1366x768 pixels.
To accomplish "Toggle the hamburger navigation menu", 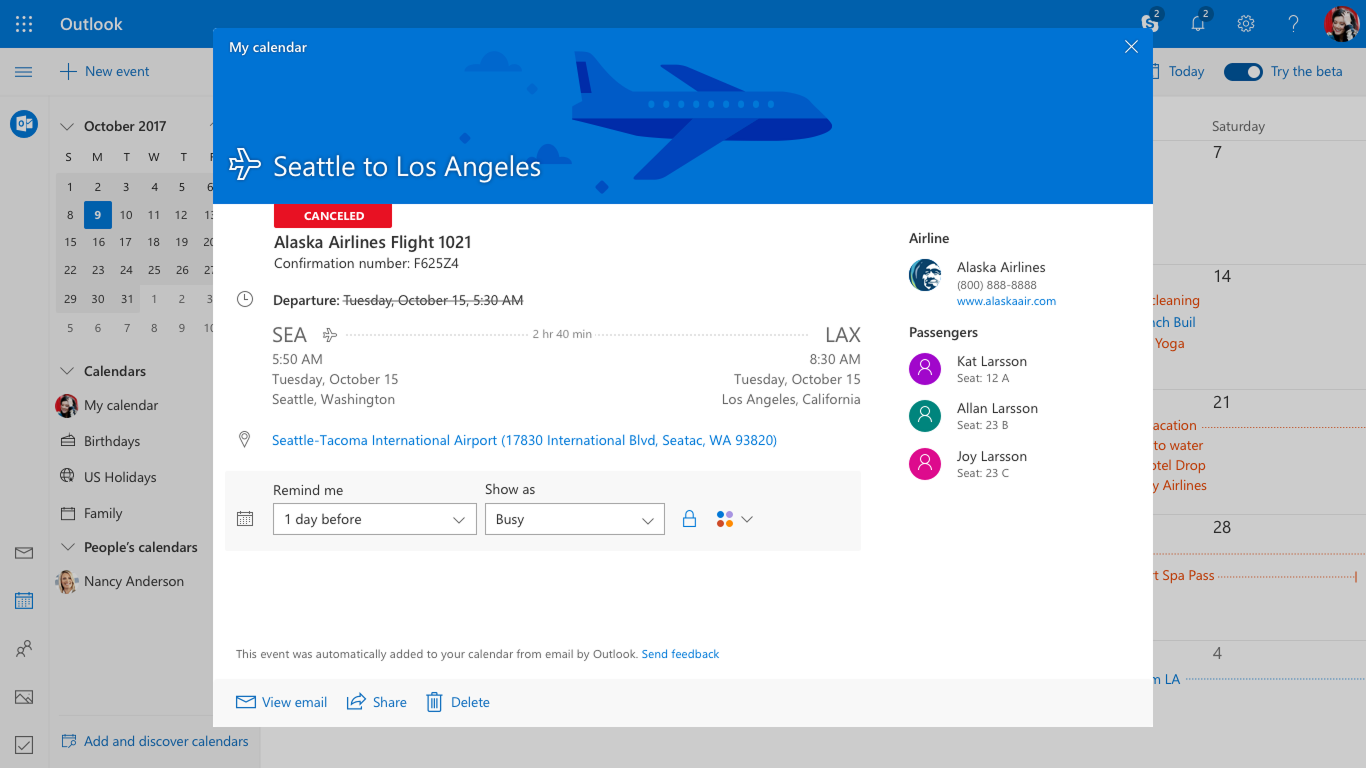I will [x=24, y=72].
